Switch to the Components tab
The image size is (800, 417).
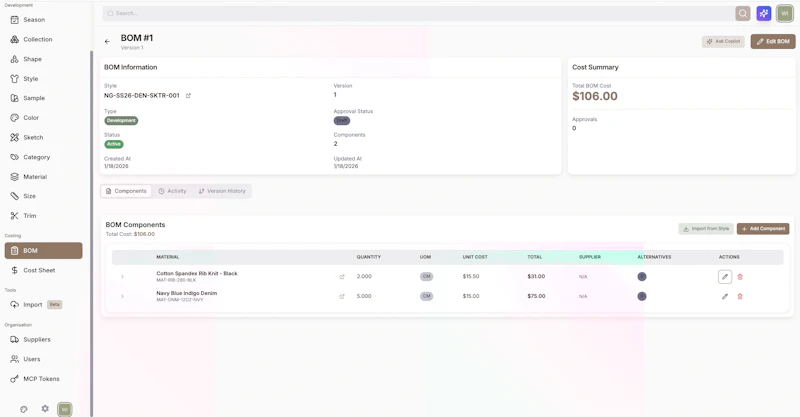126,191
